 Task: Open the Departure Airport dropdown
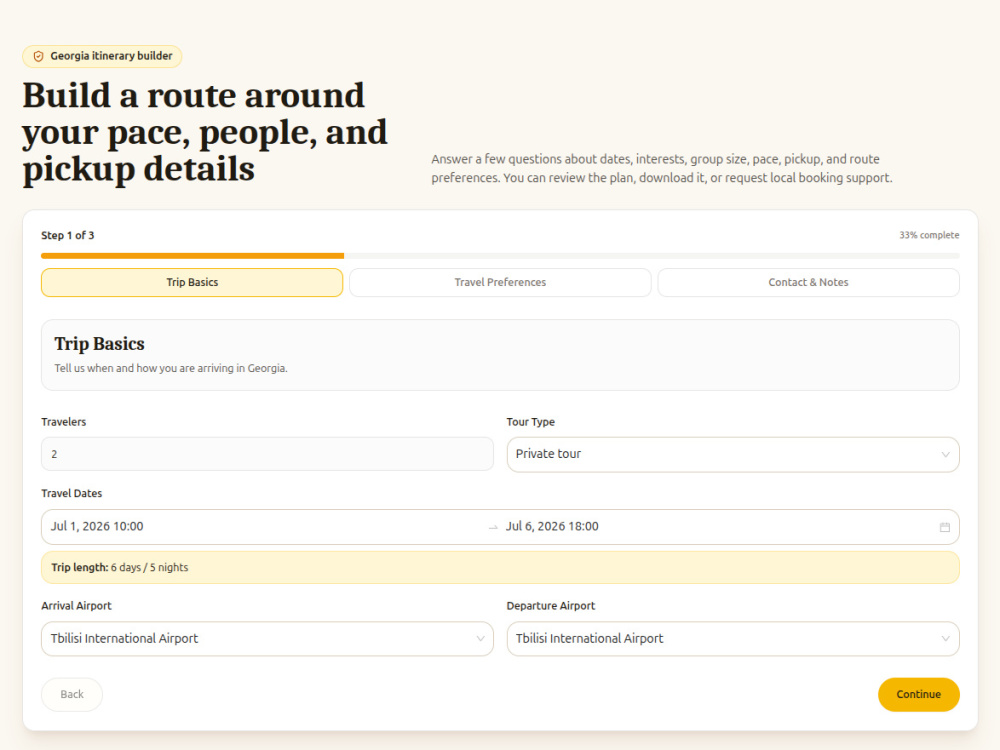(x=733, y=638)
